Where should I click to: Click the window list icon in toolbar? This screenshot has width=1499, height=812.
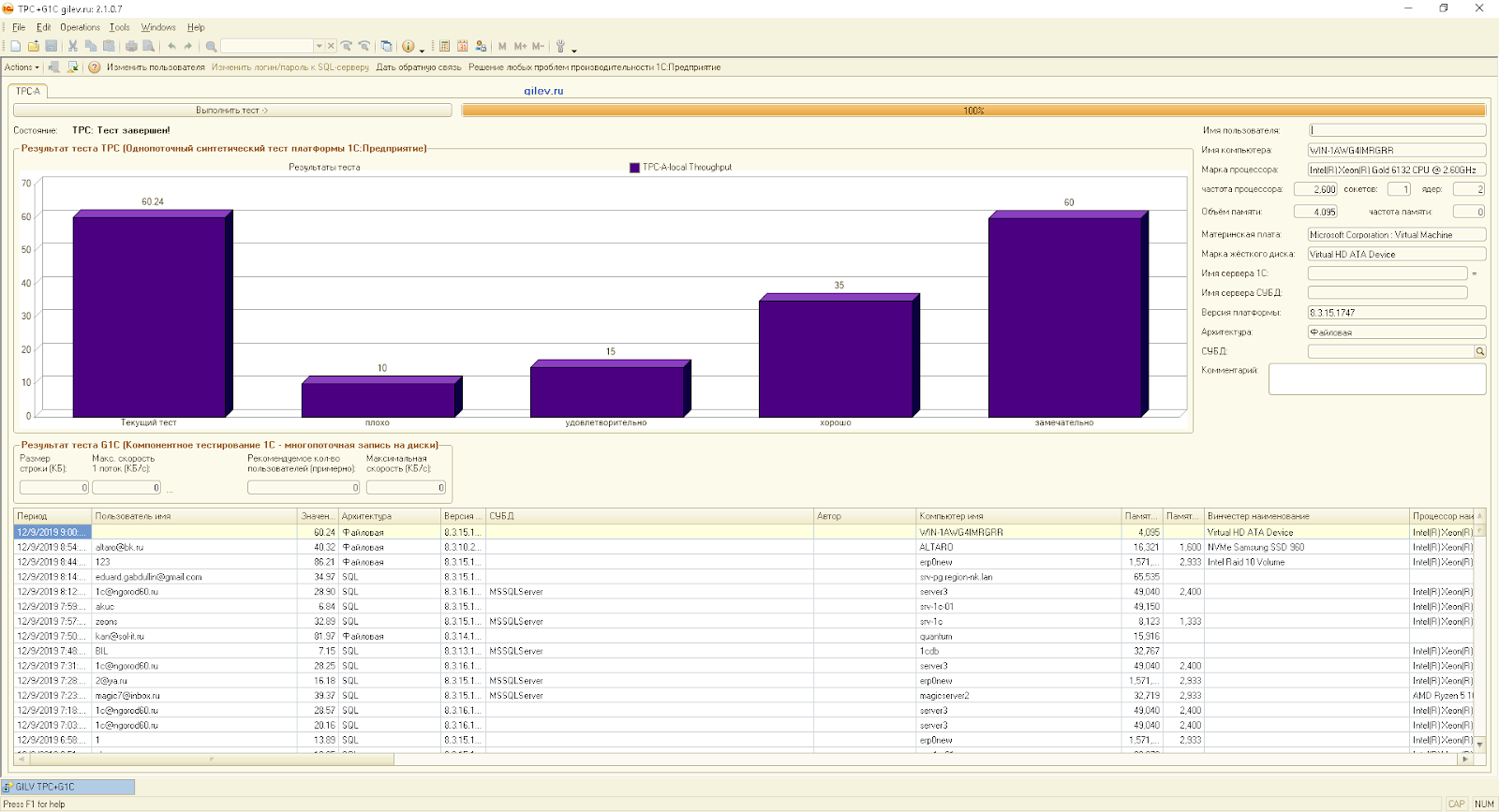[x=386, y=46]
